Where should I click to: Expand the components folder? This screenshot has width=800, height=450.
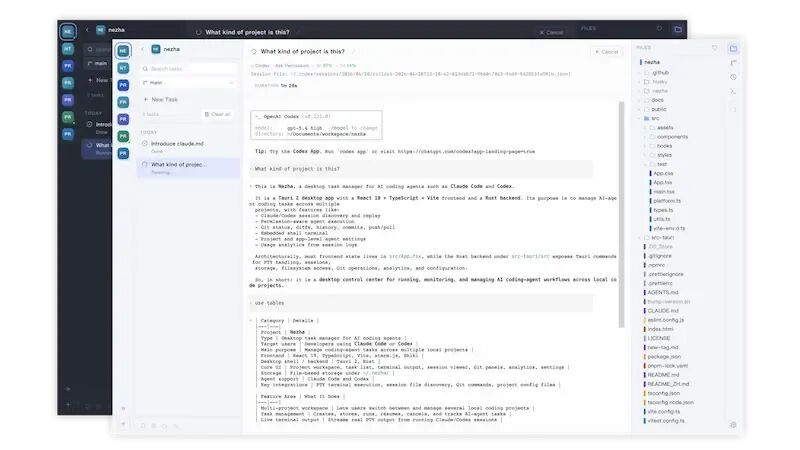[668, 137]
